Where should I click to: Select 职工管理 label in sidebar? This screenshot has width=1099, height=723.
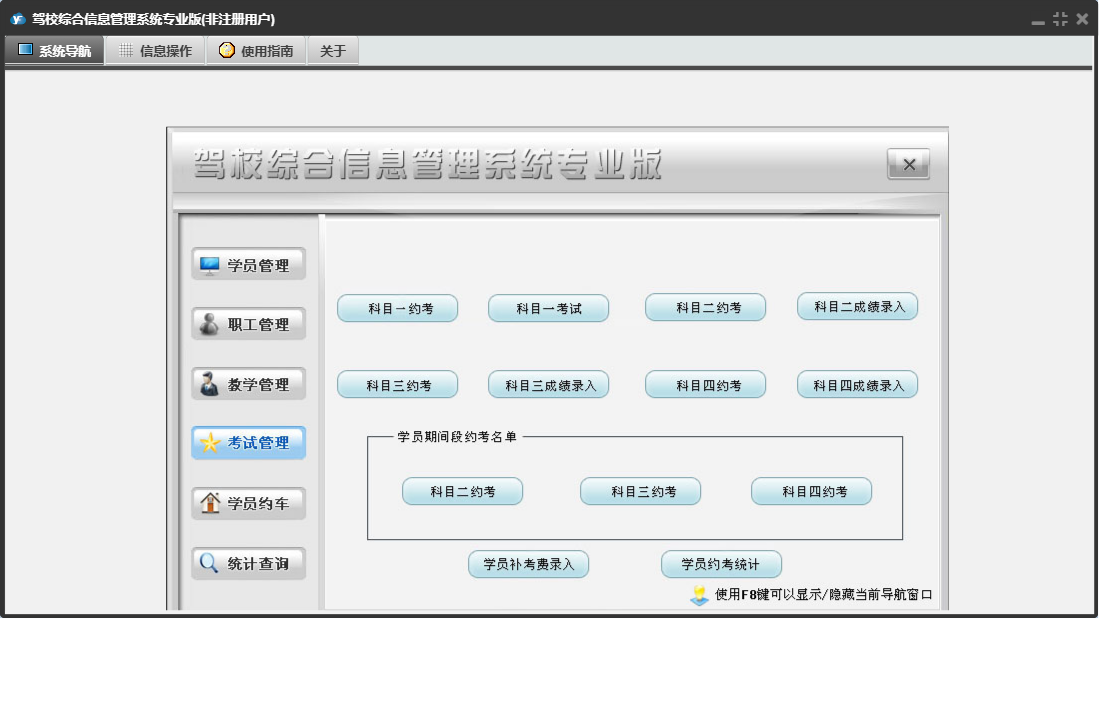coord(258,324)
